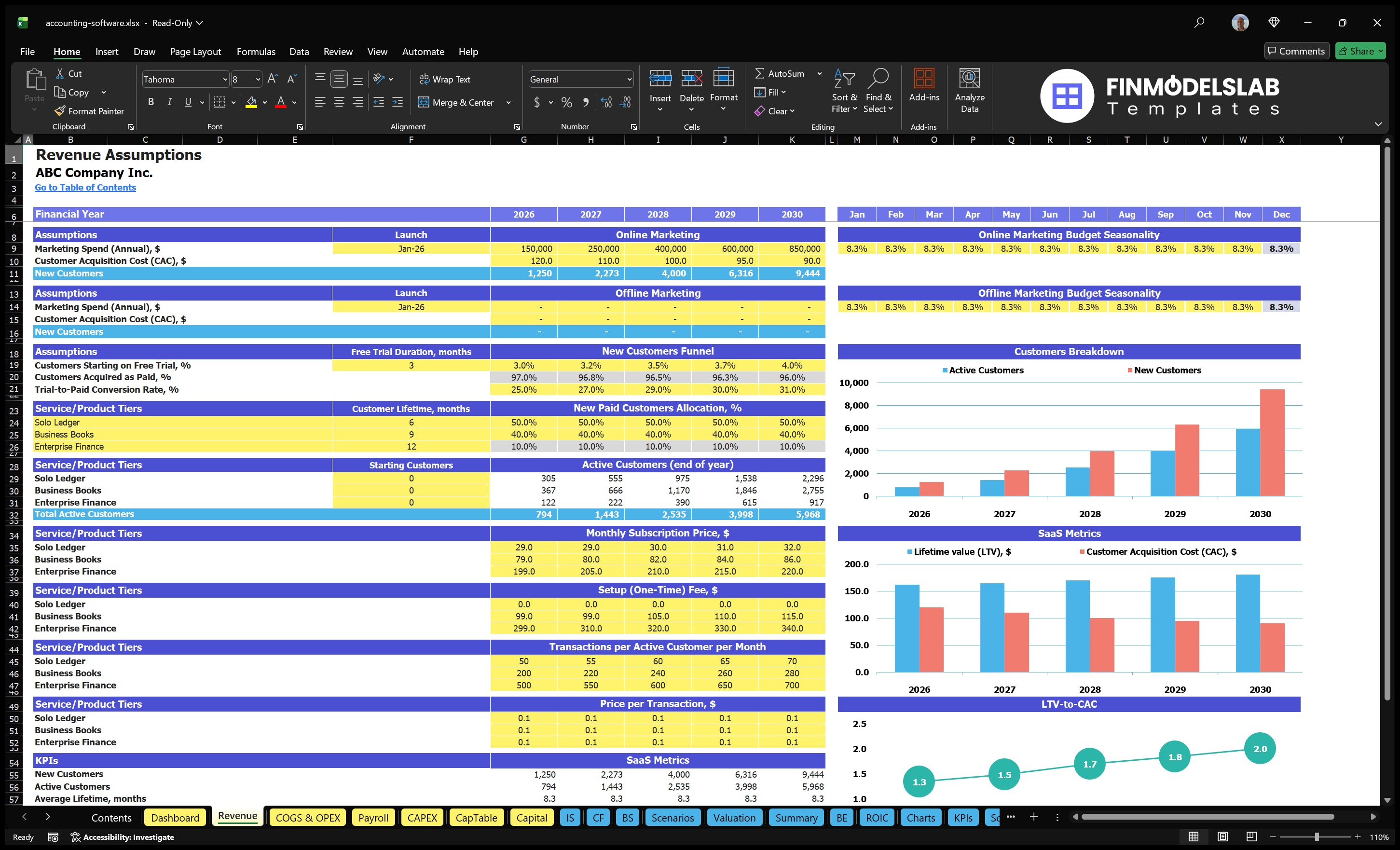Expand the Fill Color options
This screenshot has width=1400, height=850.
(265, 103)
